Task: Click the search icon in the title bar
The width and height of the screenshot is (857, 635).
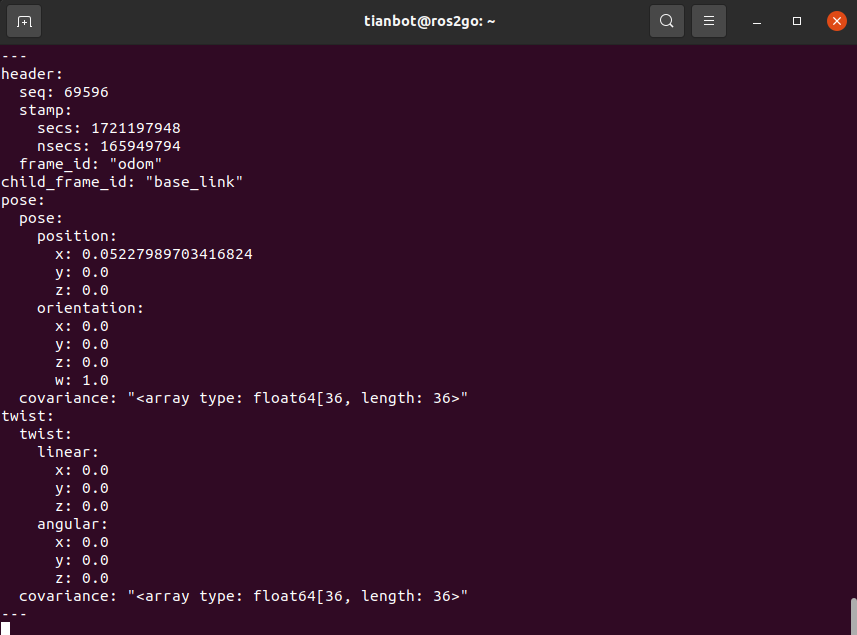Action: [x=666, y=21]
